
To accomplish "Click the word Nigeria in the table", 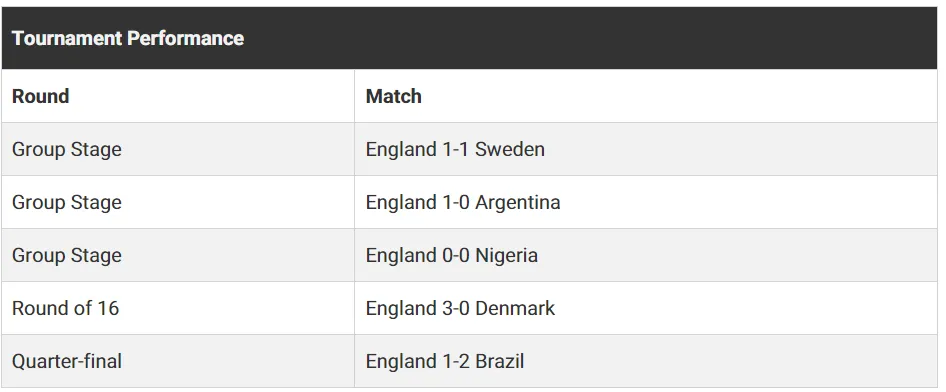I will [506, 256].
